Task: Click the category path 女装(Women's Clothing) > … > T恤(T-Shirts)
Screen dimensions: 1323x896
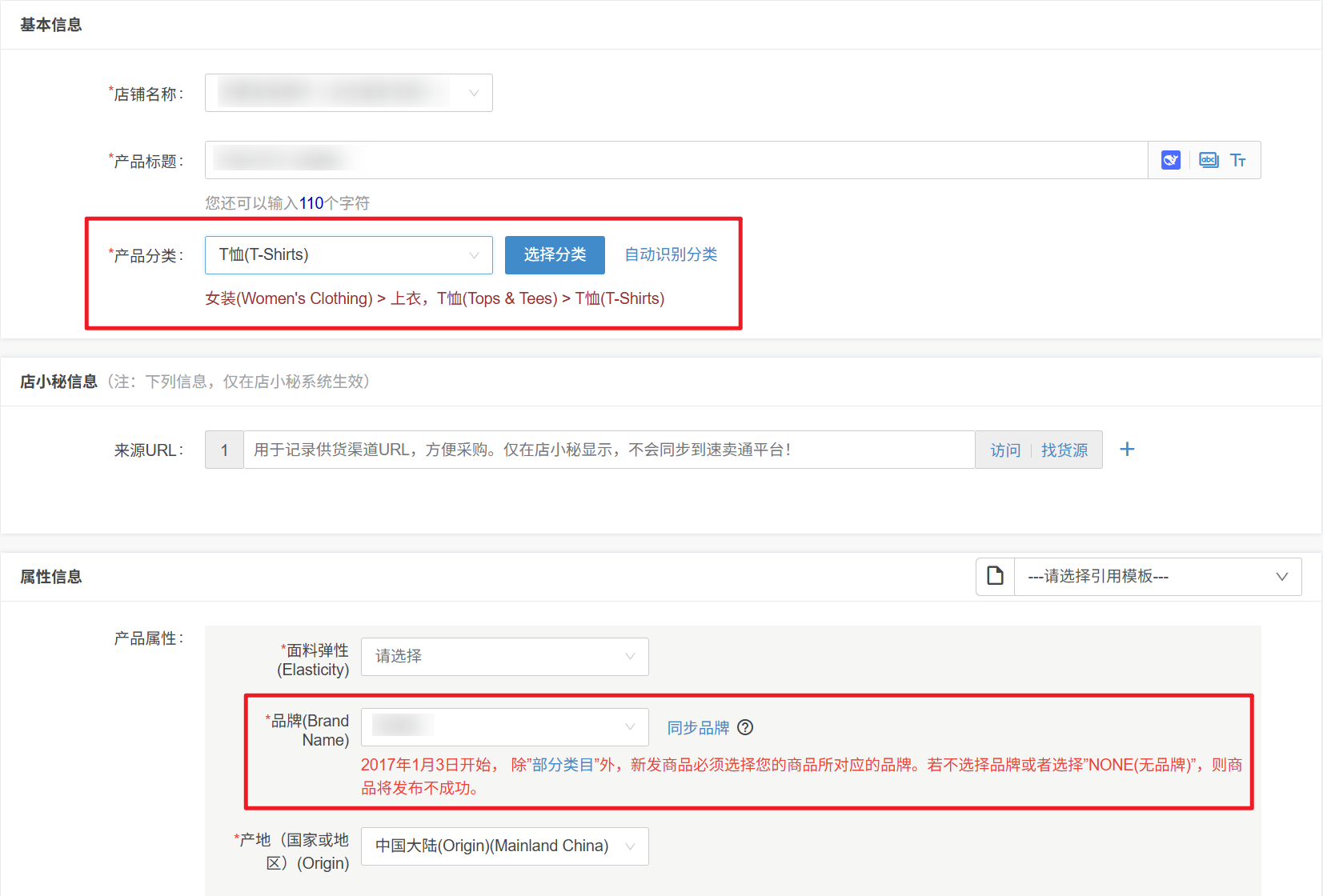Action: (435, 298)
